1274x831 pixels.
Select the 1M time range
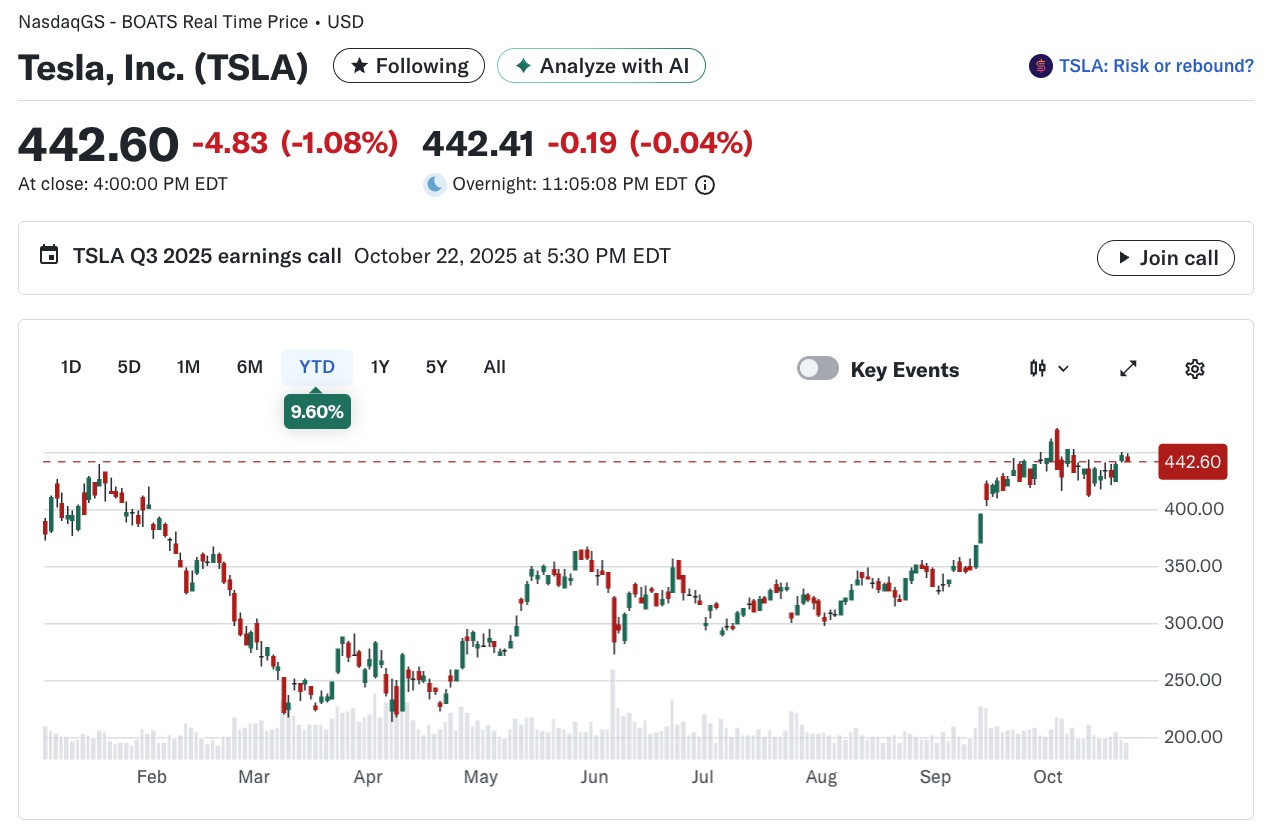[x=188, y=367]
